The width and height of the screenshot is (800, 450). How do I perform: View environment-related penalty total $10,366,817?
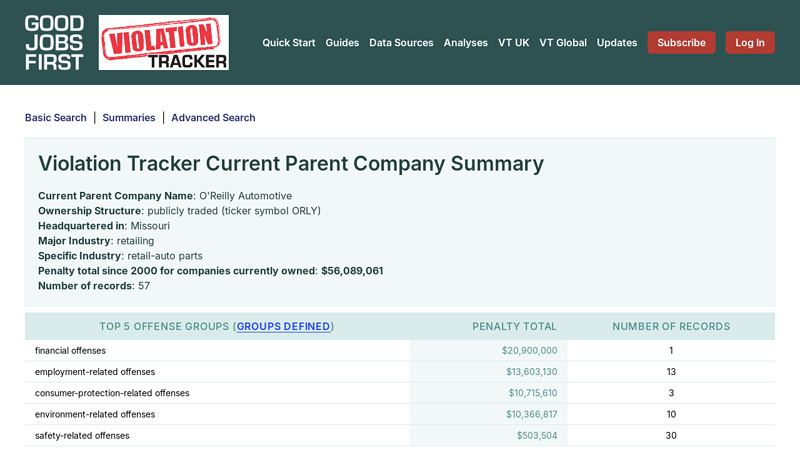pyautogui.click(x=531, y=414)
